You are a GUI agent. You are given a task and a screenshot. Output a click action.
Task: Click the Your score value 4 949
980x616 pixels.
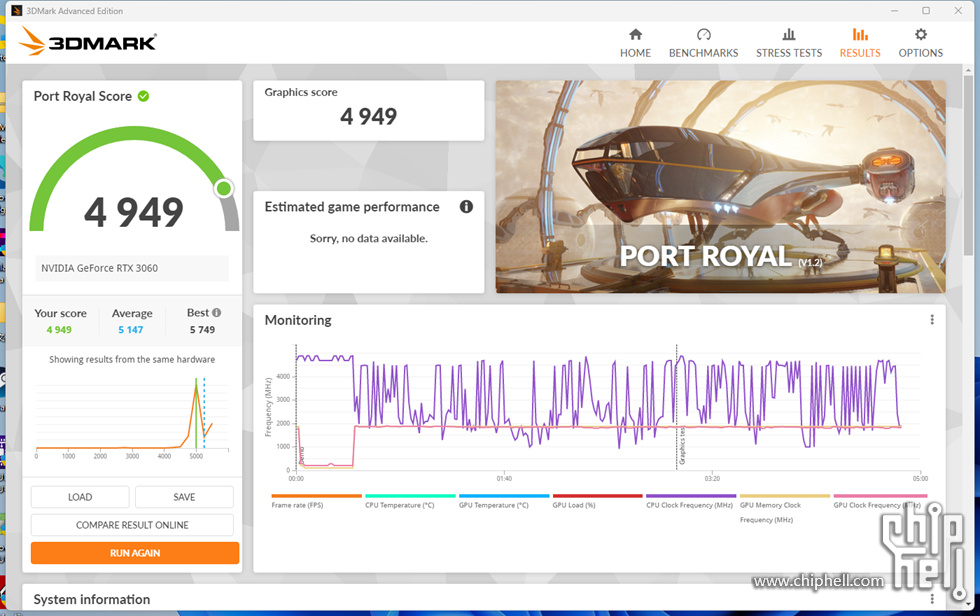59,330
